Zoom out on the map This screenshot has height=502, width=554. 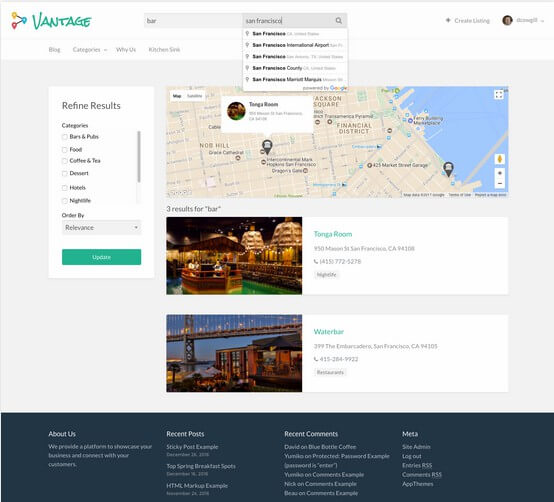point(500,183)
